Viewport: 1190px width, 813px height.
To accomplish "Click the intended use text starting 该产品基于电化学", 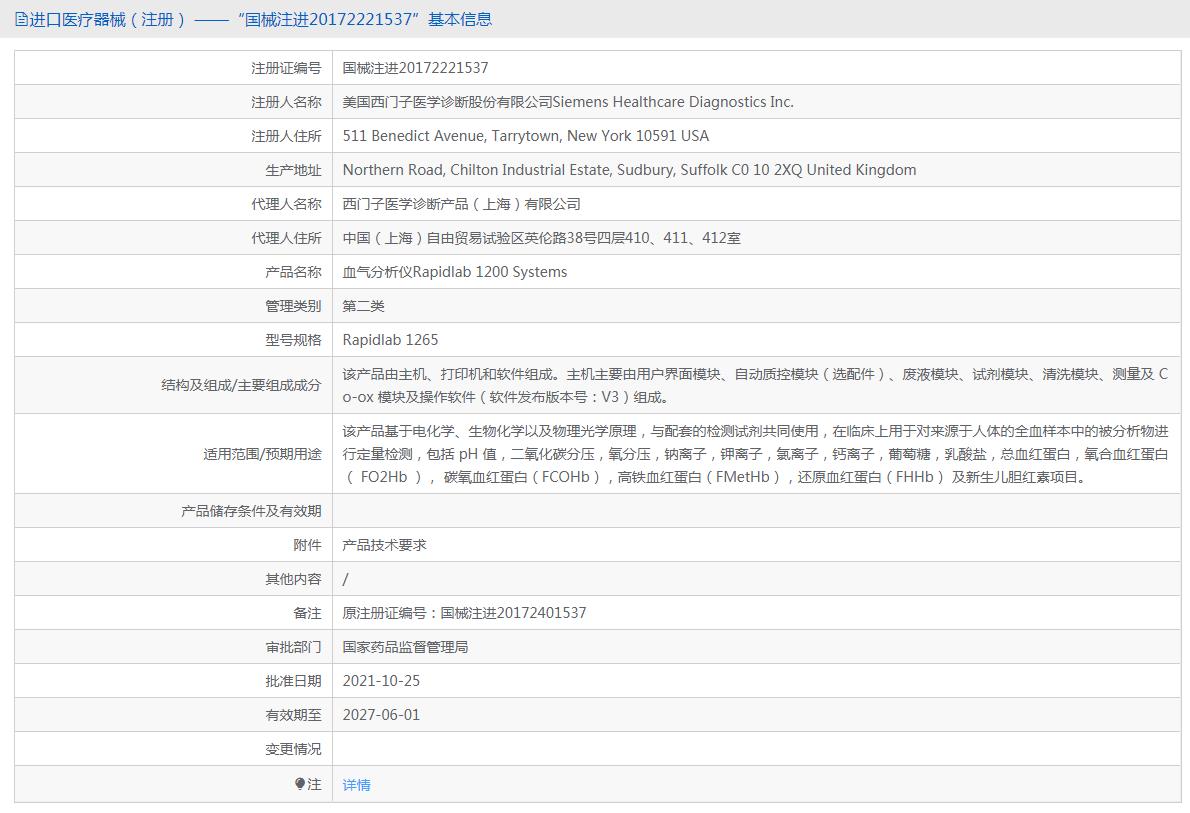I will 755,454.
